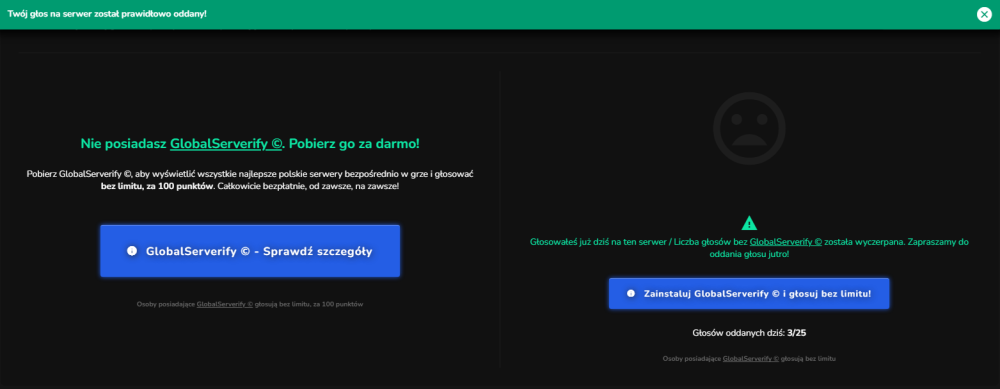Open GlobalServerify link in the green headline

[226, 144]
